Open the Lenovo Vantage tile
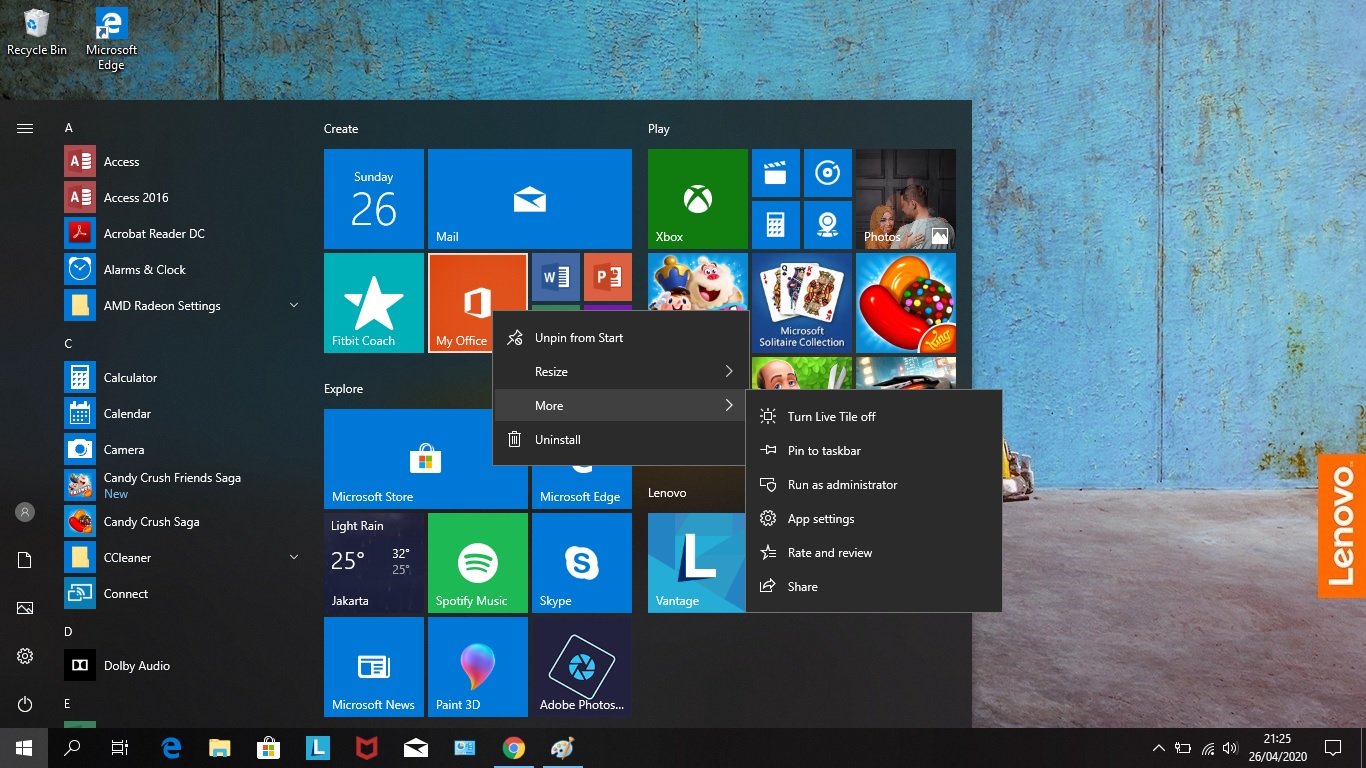The image size is (1366, 768). [698, 563]
